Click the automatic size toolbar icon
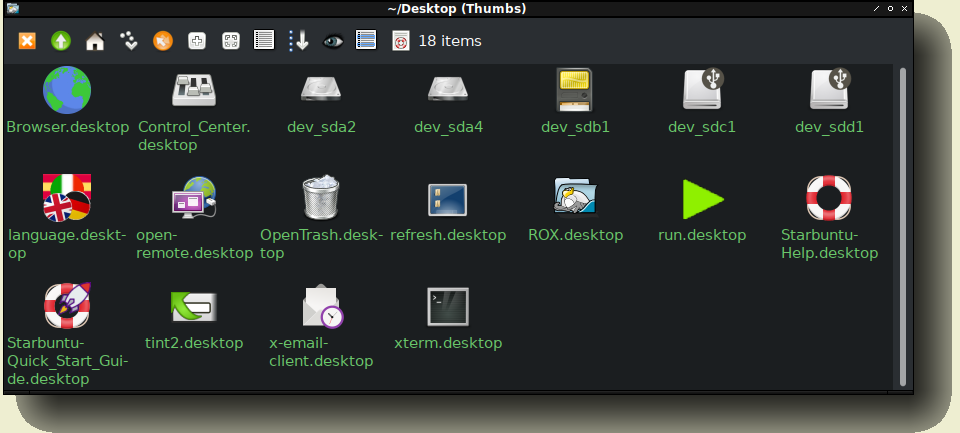Viewport: 960px width, 433px height. [231, 41]
